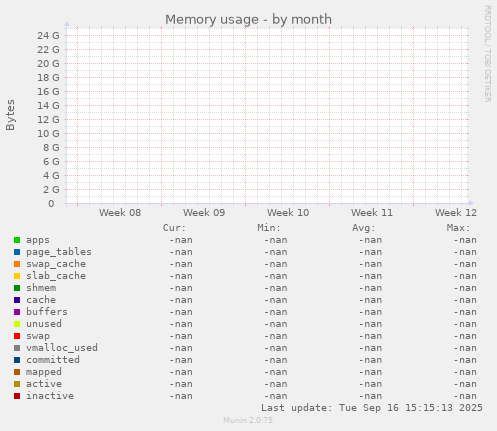This screenshot has width=497, height=431.
Task: Select the swap legend label
Action: tap(38, 336)
